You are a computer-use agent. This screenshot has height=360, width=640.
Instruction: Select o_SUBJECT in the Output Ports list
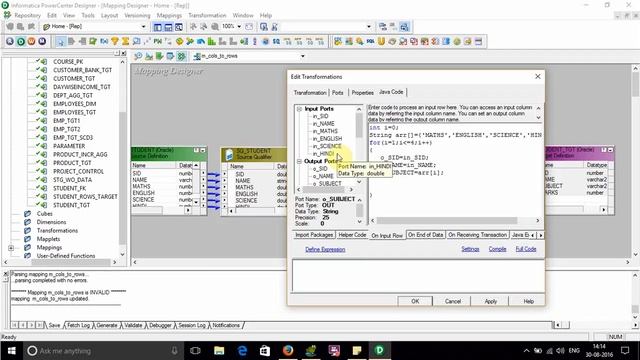tap(327, 184)
